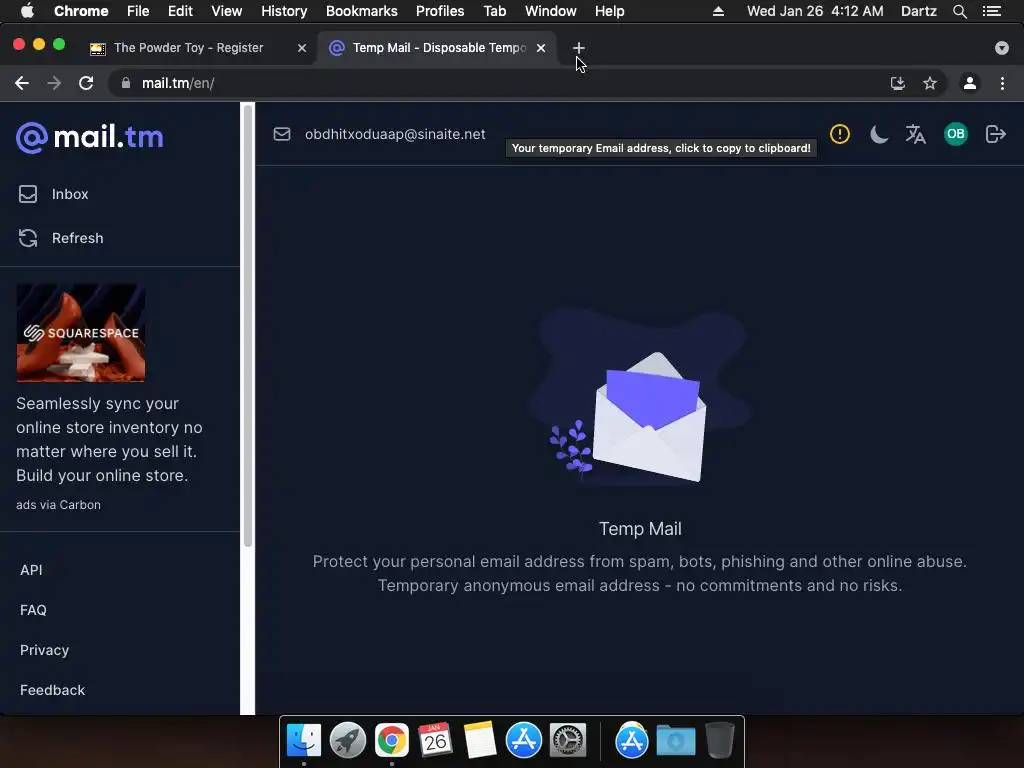Image resolution: width=1024 pixels, height=768 pixels.
Task: Click the envelope icon beside email address
Action: tap(281, 134)
